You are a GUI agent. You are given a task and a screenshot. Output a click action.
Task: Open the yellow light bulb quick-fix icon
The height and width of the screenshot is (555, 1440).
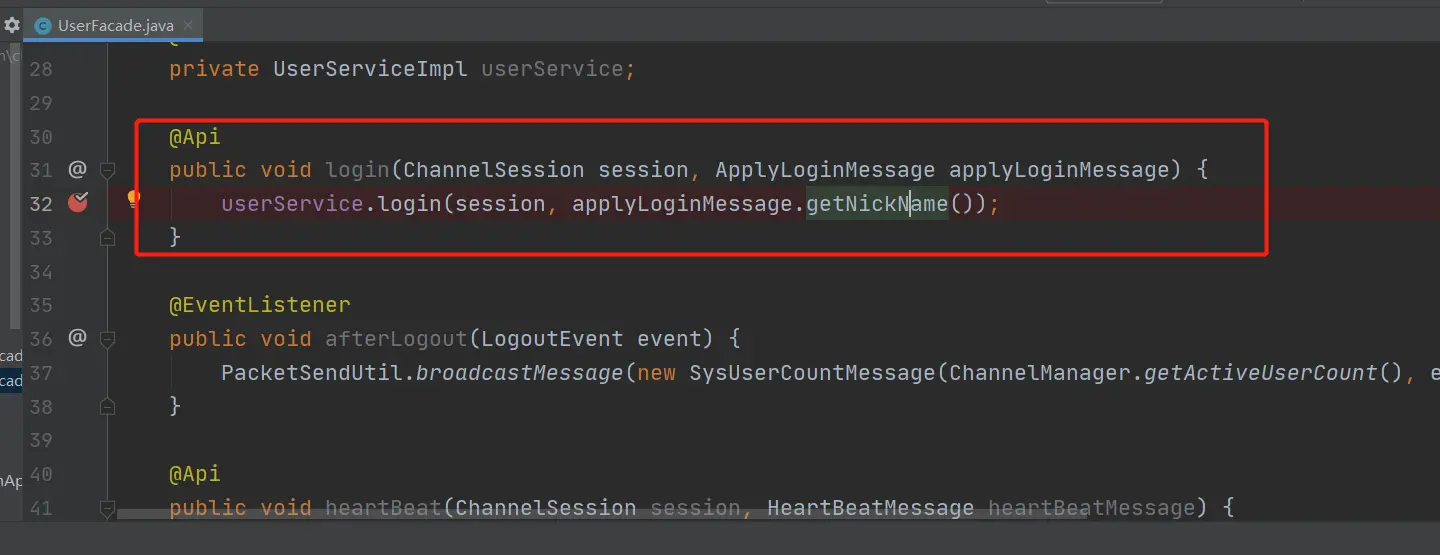coord(133,200)
